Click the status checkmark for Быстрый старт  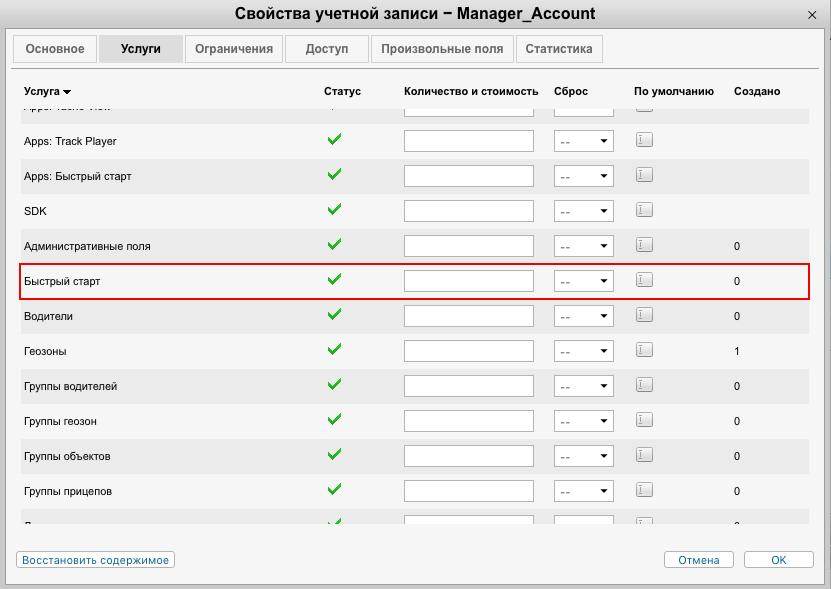[335, 279]
